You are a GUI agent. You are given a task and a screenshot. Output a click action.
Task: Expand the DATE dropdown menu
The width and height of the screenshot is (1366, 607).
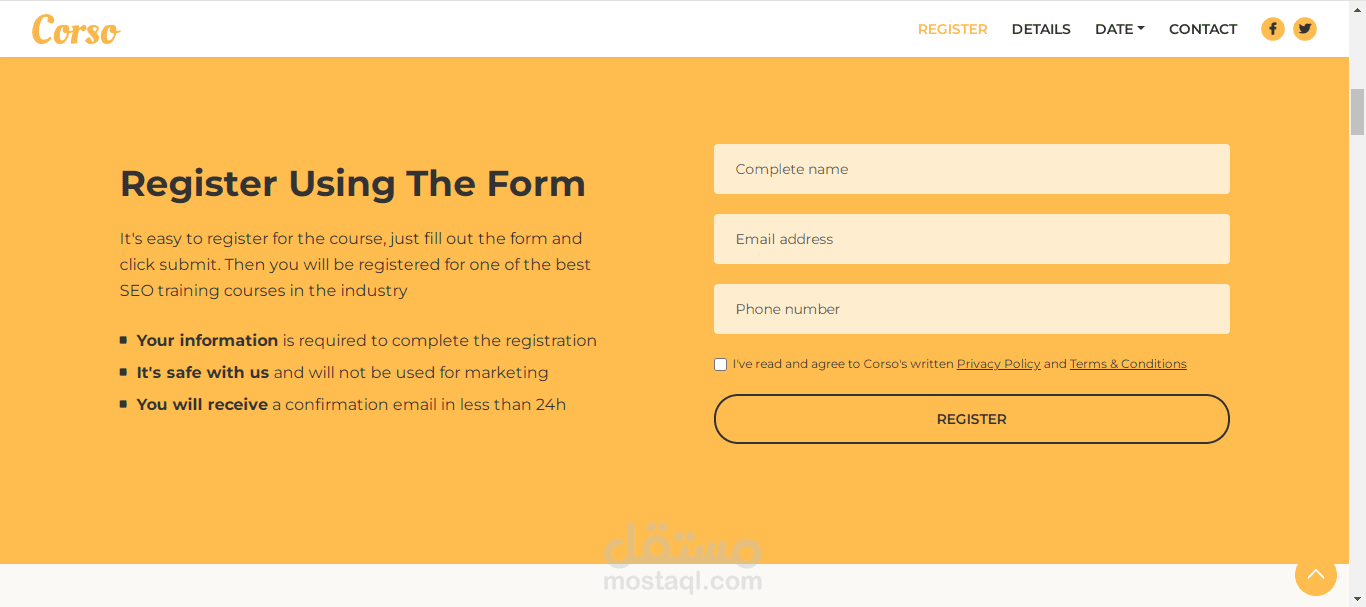point(1119,29)
